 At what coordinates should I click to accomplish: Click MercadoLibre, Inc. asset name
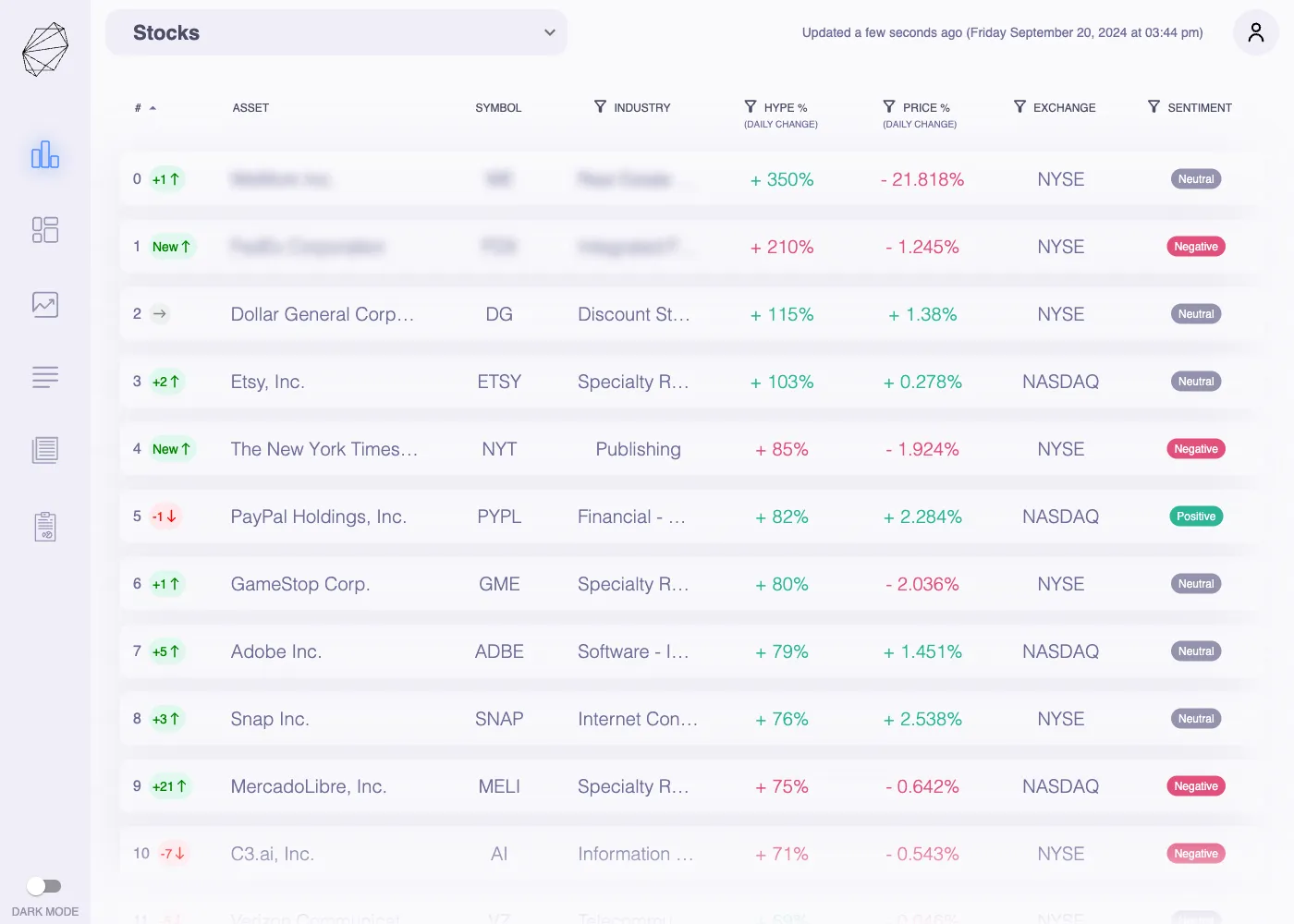click(309, 786)
